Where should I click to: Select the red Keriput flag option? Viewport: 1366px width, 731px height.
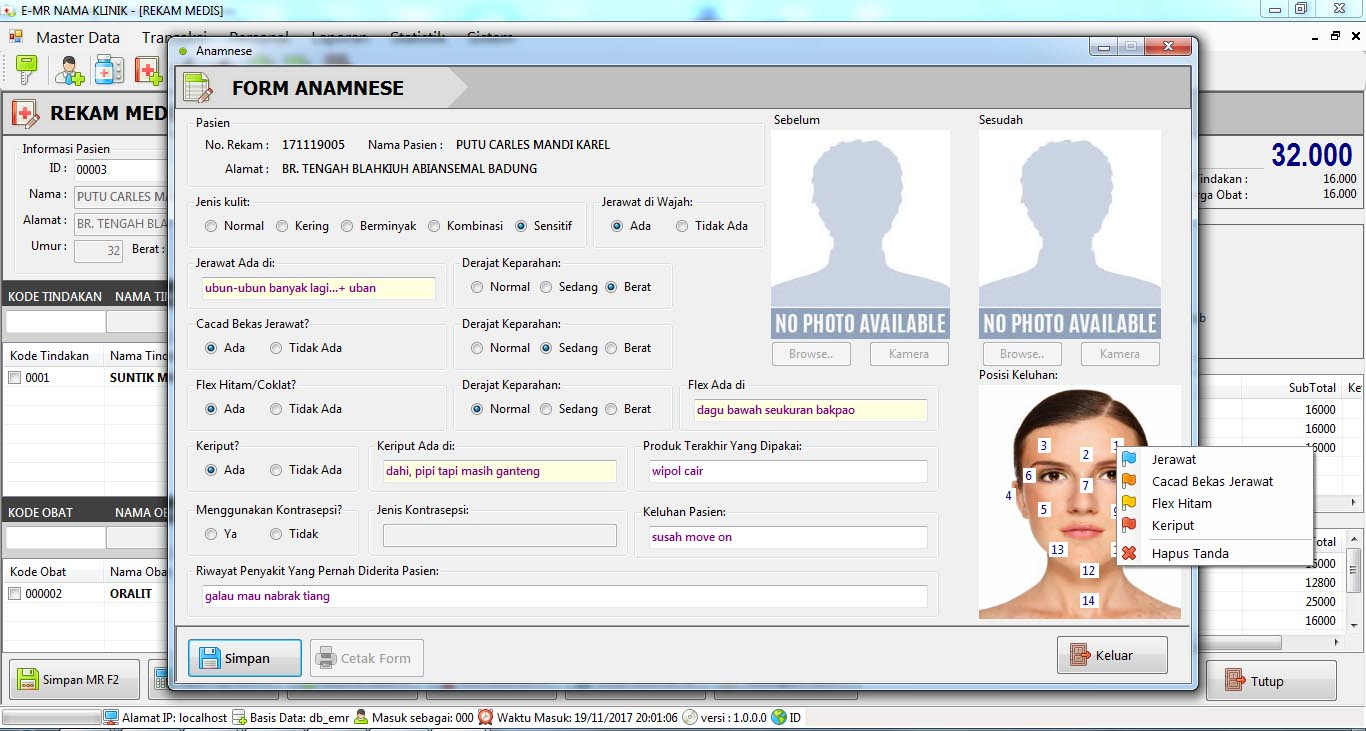click(1172, 526)
